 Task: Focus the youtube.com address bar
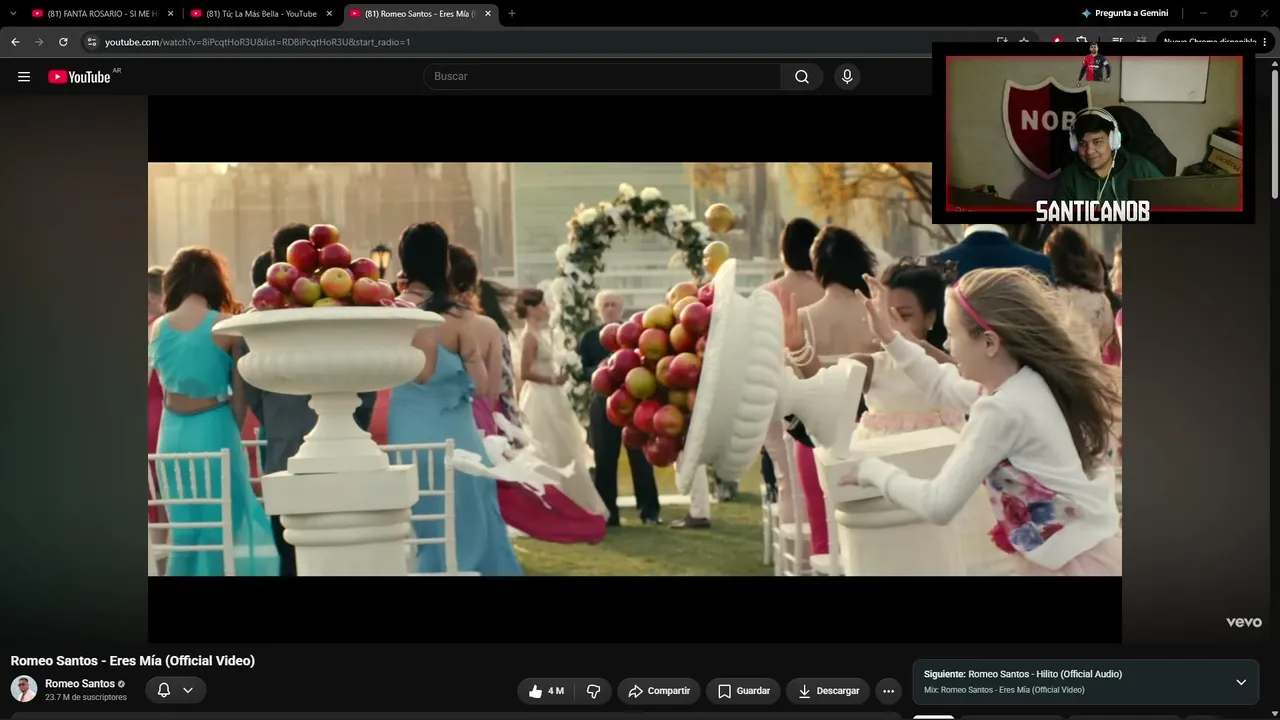pyautogui.click(x=540, y=42)
